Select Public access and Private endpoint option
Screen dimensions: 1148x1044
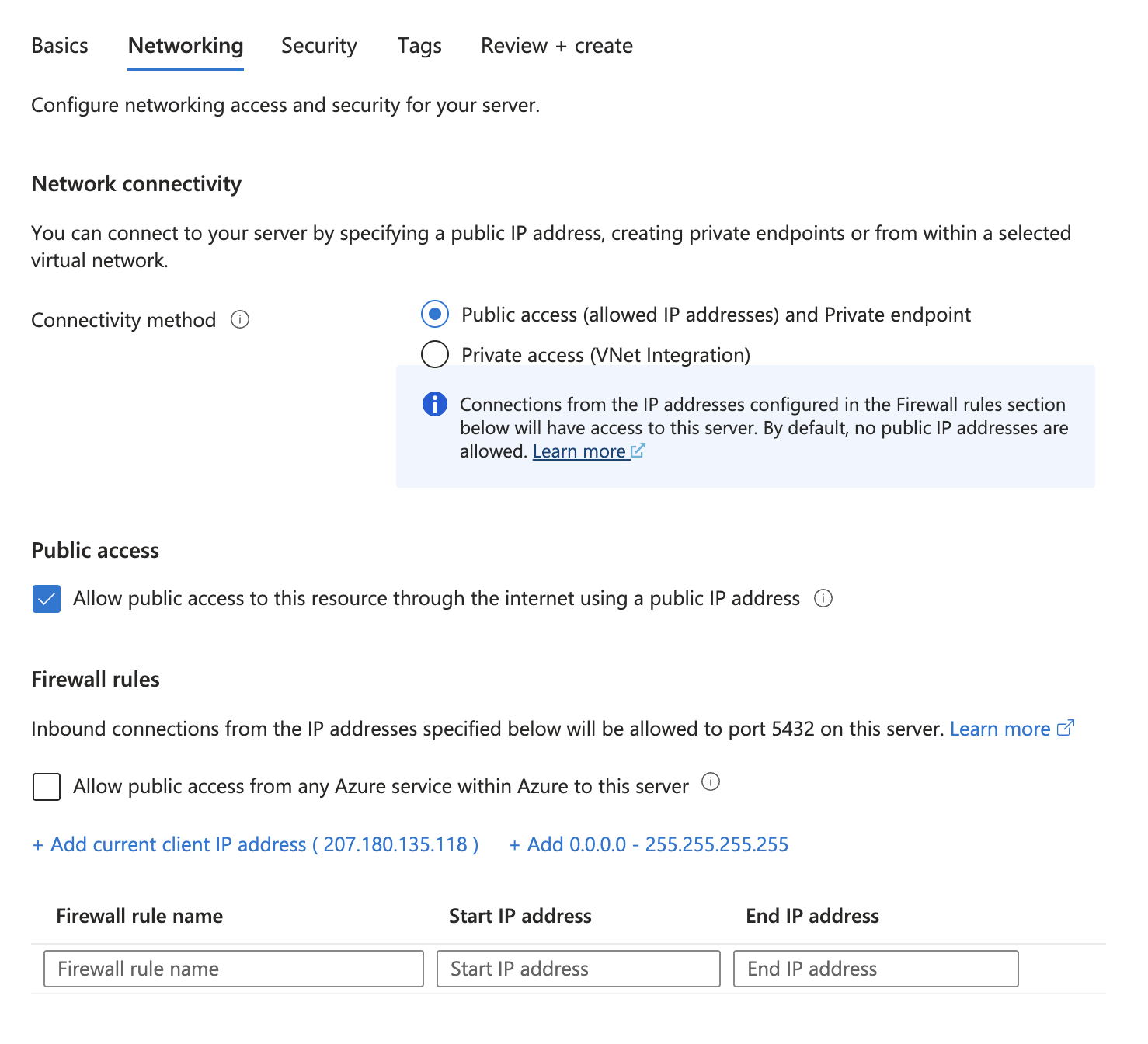435,315
